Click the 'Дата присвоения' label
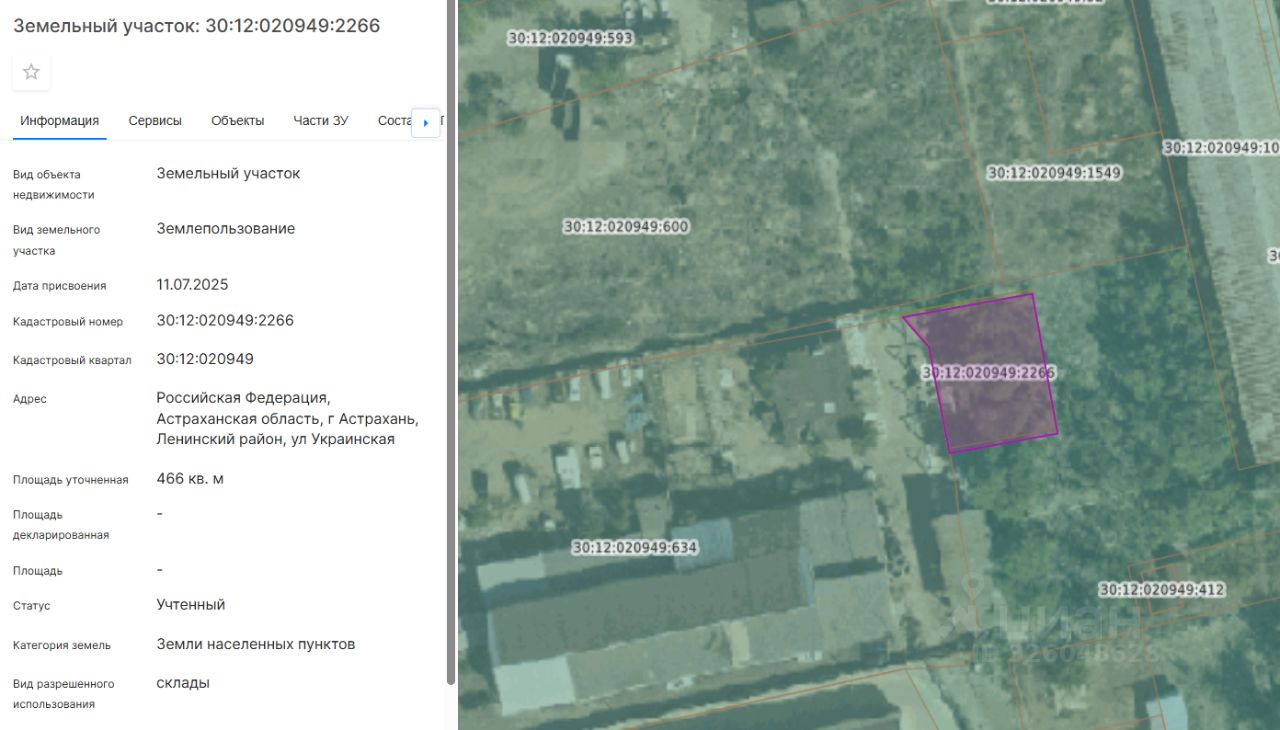 tap(60, 286)
